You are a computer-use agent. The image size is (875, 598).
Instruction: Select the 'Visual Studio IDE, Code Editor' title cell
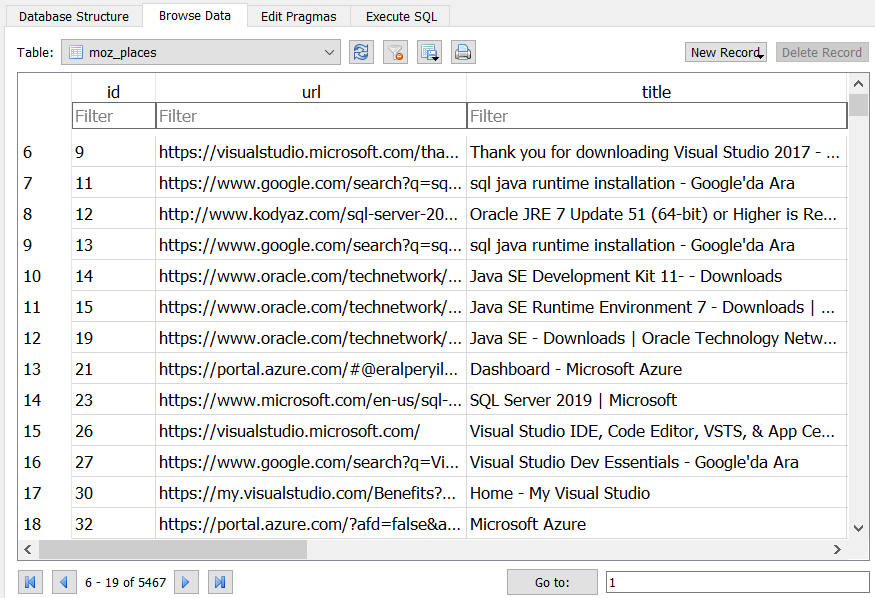coord(657,431)
